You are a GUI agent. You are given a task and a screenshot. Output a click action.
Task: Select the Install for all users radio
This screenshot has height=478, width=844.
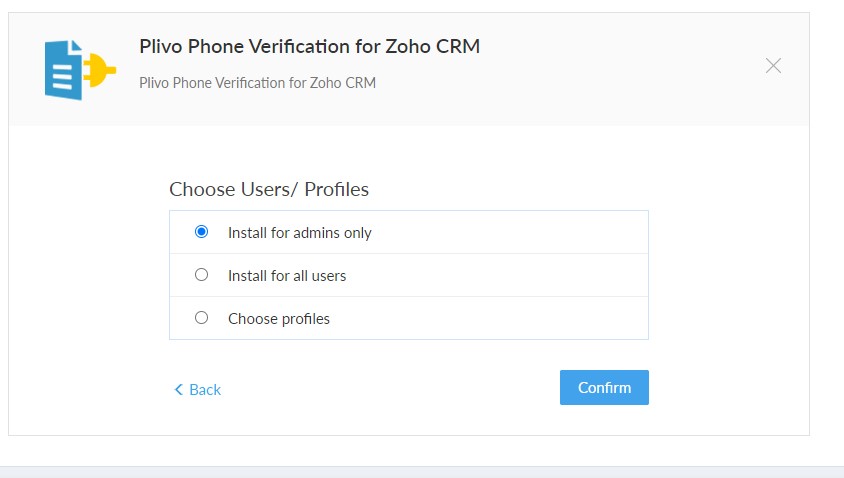coord(201,275)
